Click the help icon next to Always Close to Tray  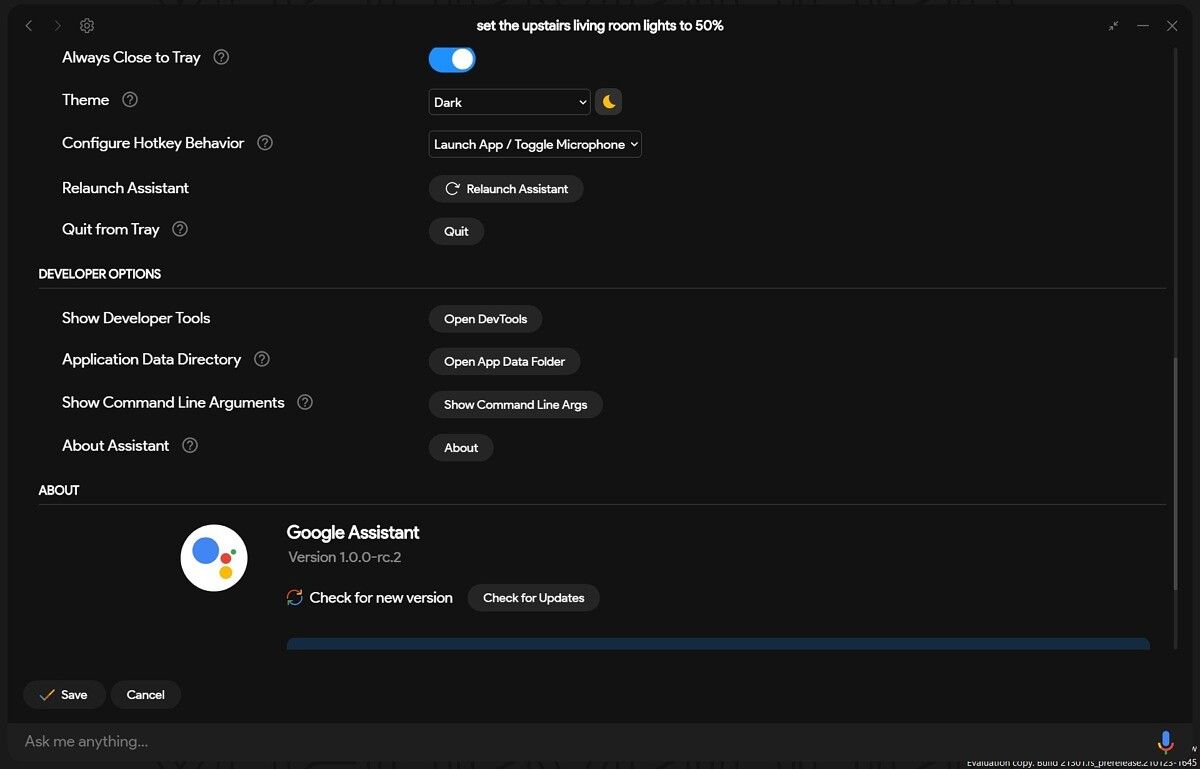tap(222, 57)
